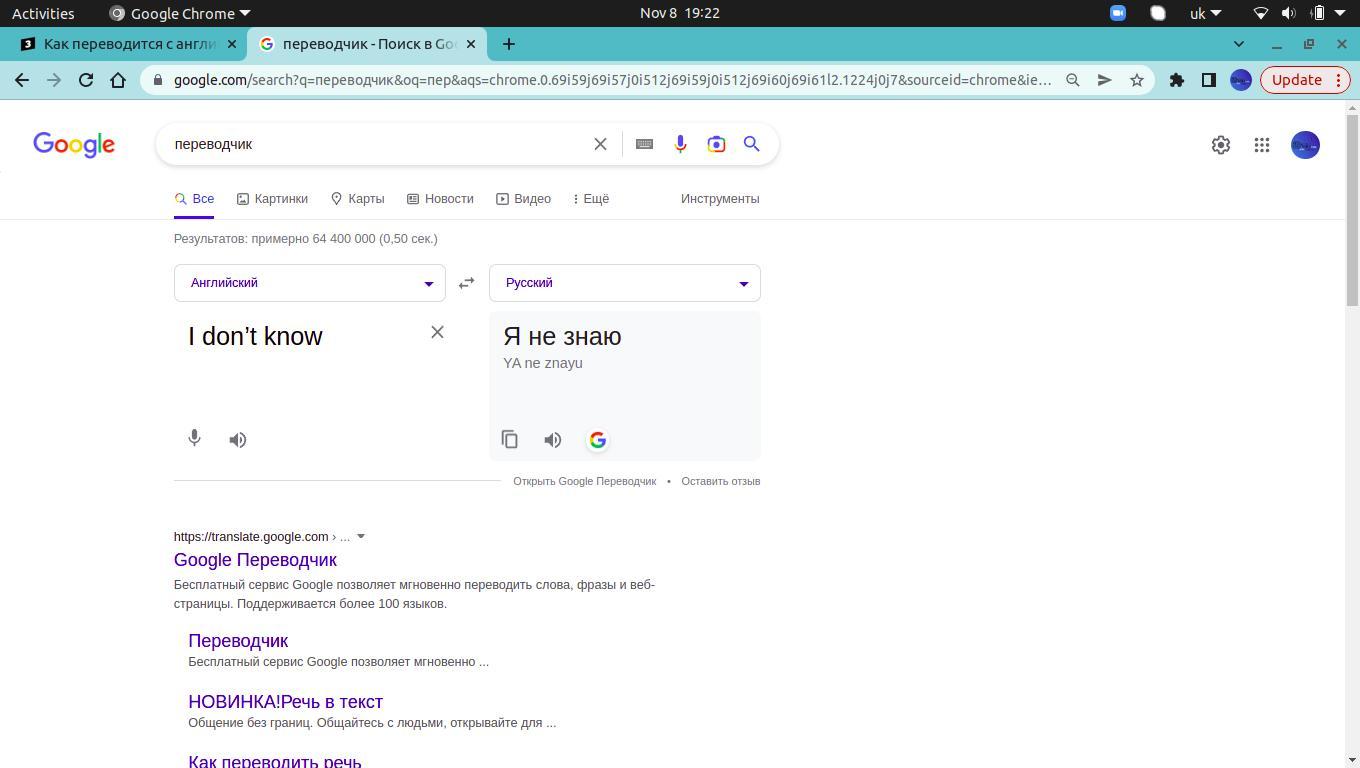Click the address bar URL
Image resolution: width=1360 pixels, height=768 pixels.
tap(612, 80)
